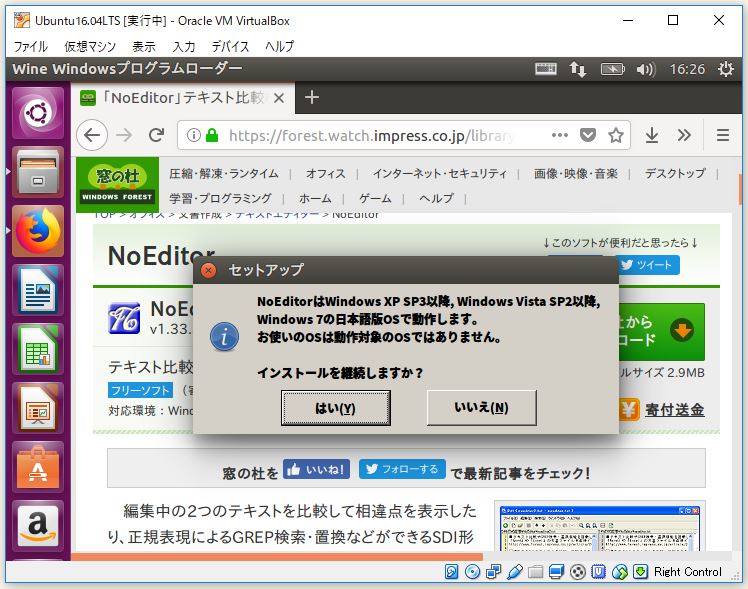Open Firefox downloads panel
Viewport: 748px width, 589px height.
(652, 135)
